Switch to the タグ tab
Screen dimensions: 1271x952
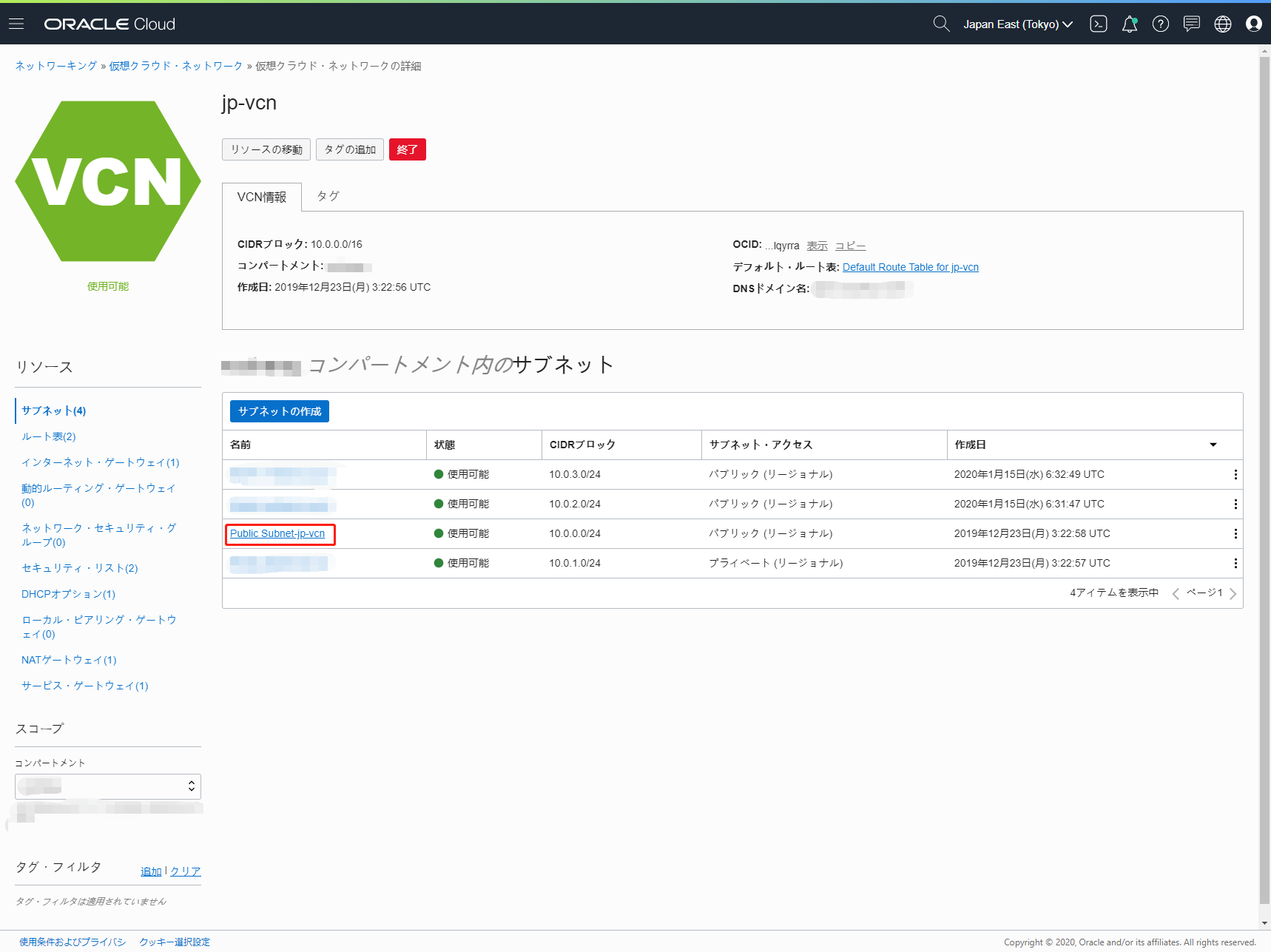(328, 196)
